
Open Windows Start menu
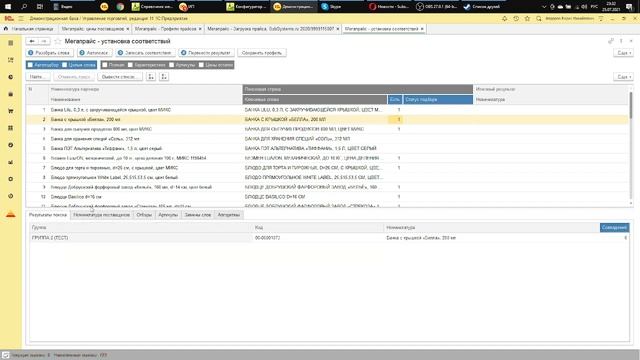(7, 7)
